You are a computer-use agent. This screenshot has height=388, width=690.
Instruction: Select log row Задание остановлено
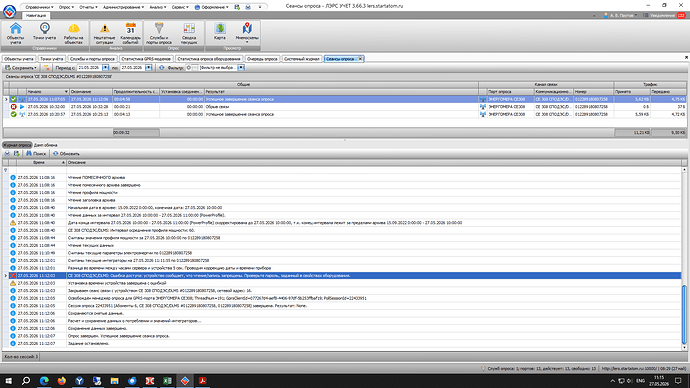click(x=342, y=343)
